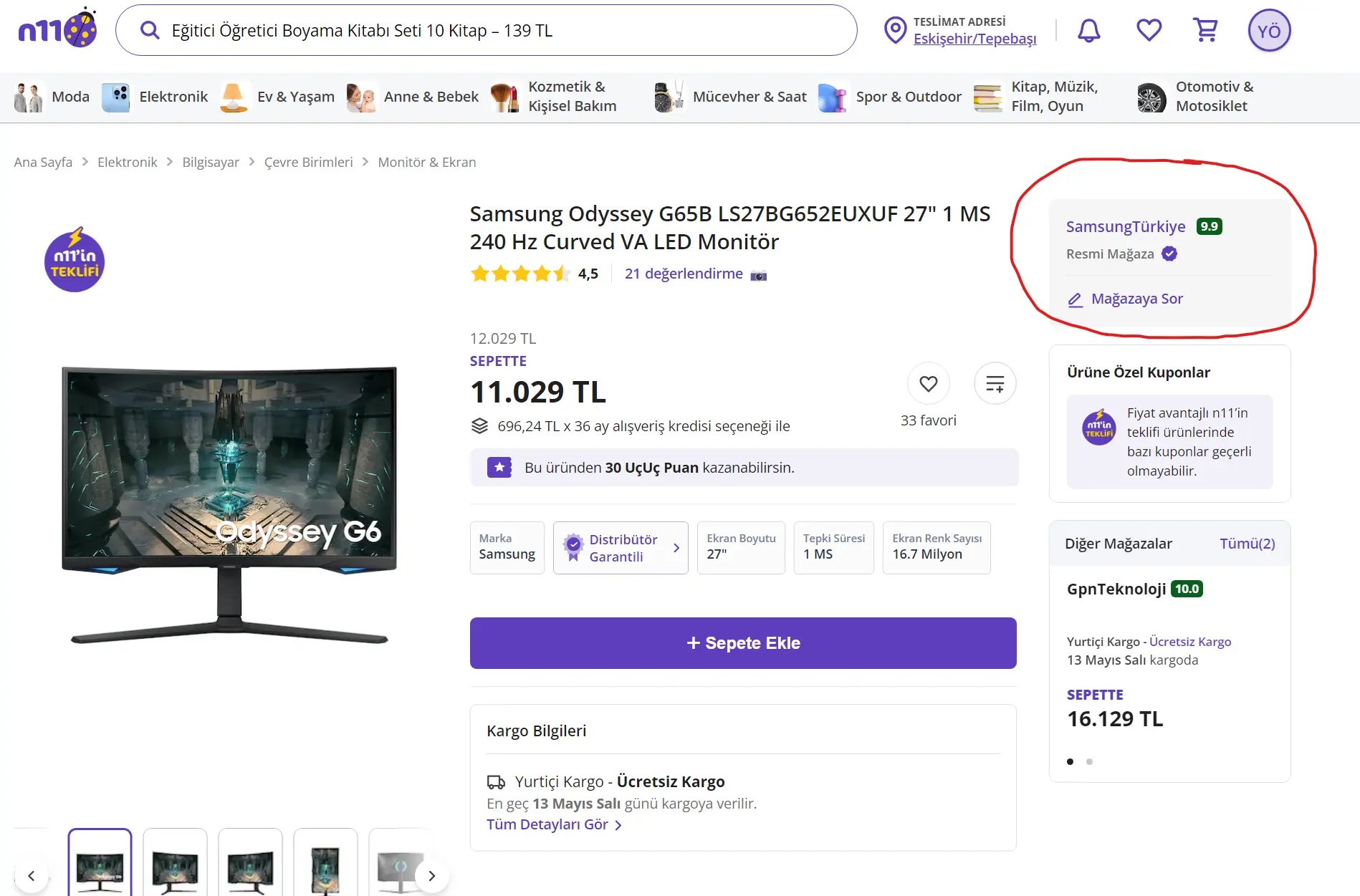Click the Kozmetik lipstick category icon
The height and width of the screenshot is (896, 1360).
click(505, 97)
